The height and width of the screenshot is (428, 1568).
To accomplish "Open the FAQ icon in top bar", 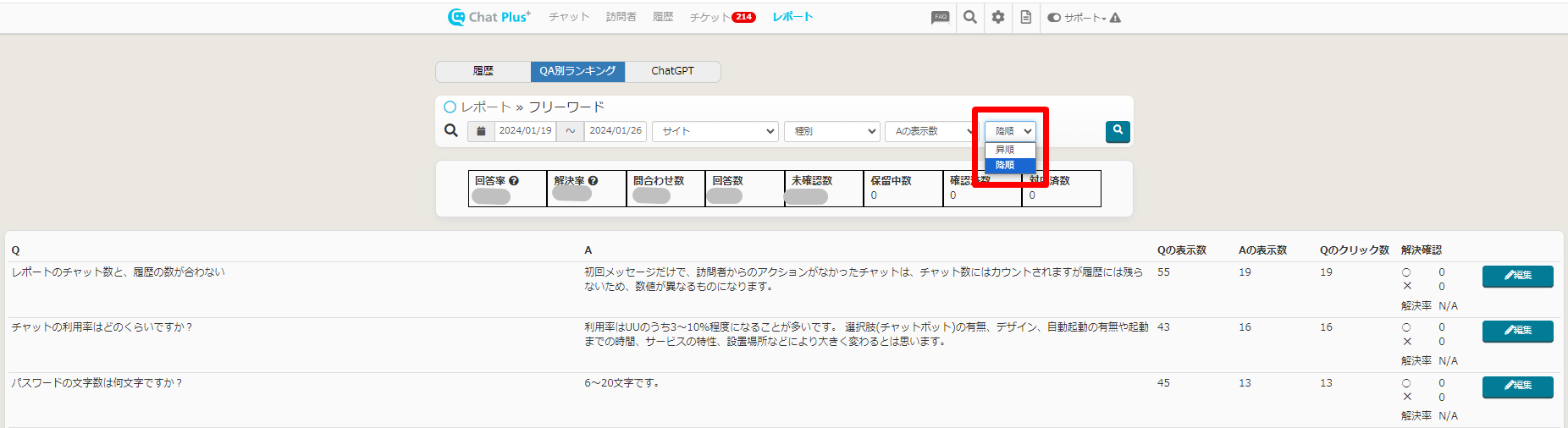I will [940, 17].
